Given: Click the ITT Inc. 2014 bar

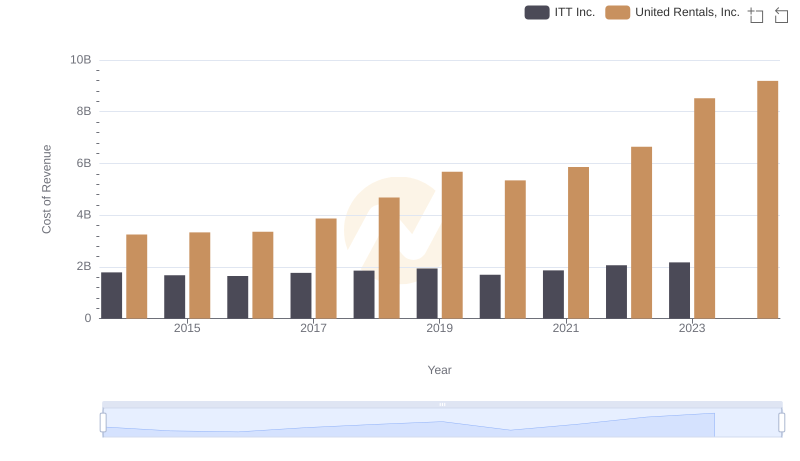Looking at the screenshot, I should pos(111,295).
